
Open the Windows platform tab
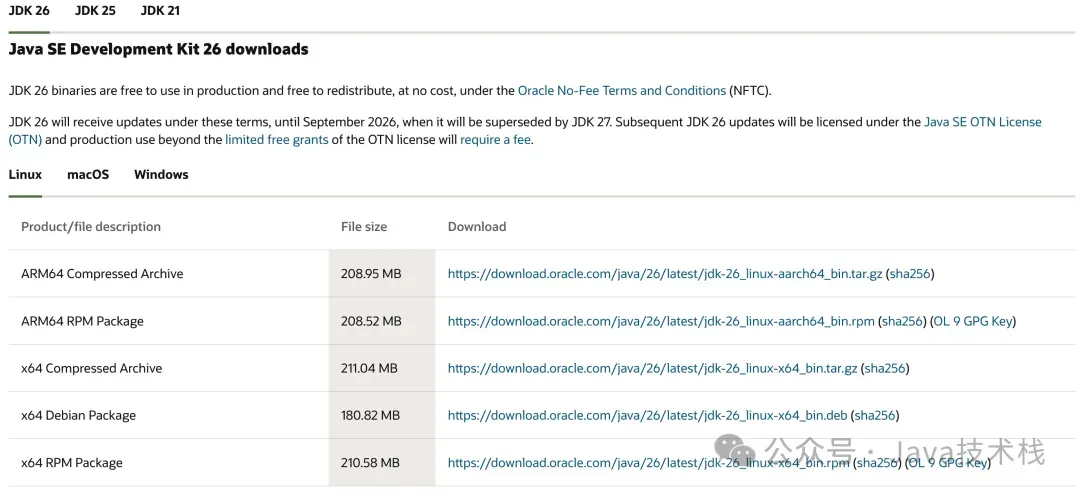(x=161, y=174)
